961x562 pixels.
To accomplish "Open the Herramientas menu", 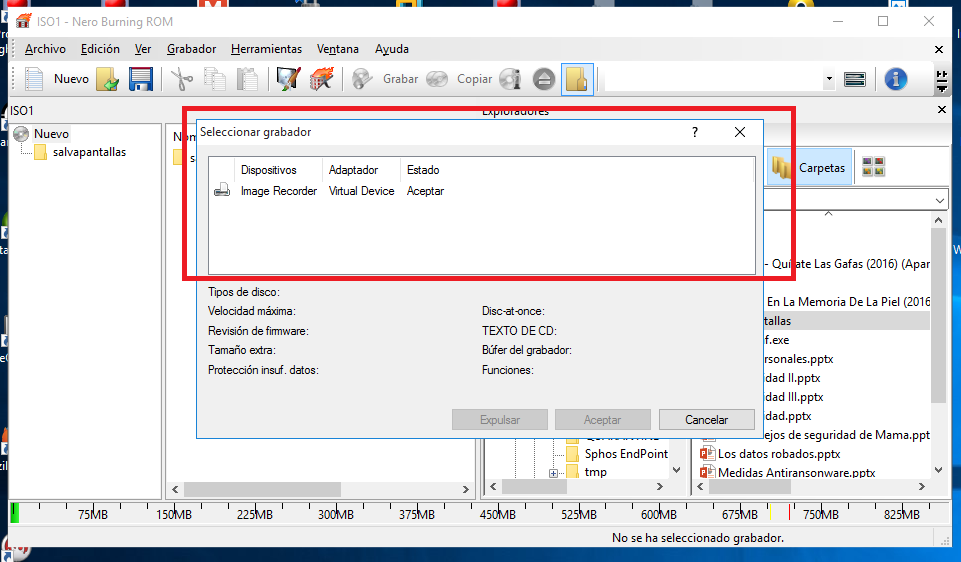I will point(266,48).
